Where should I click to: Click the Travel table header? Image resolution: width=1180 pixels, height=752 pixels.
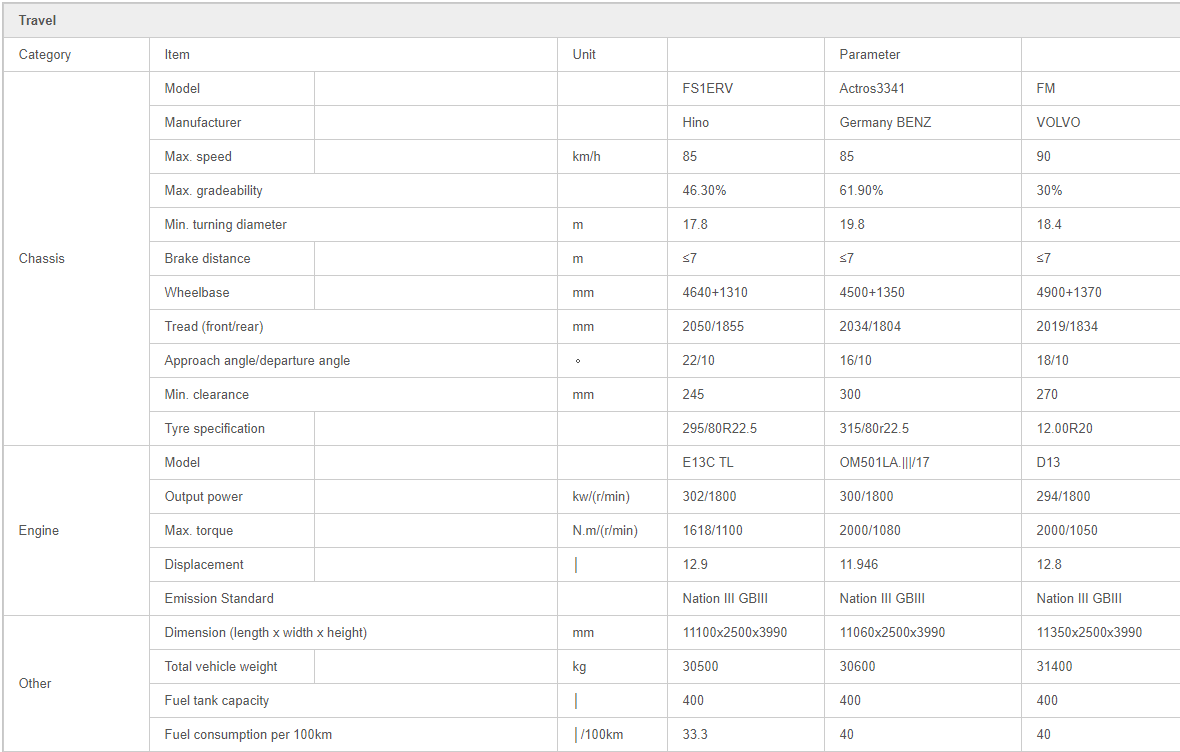click(38, 20)
